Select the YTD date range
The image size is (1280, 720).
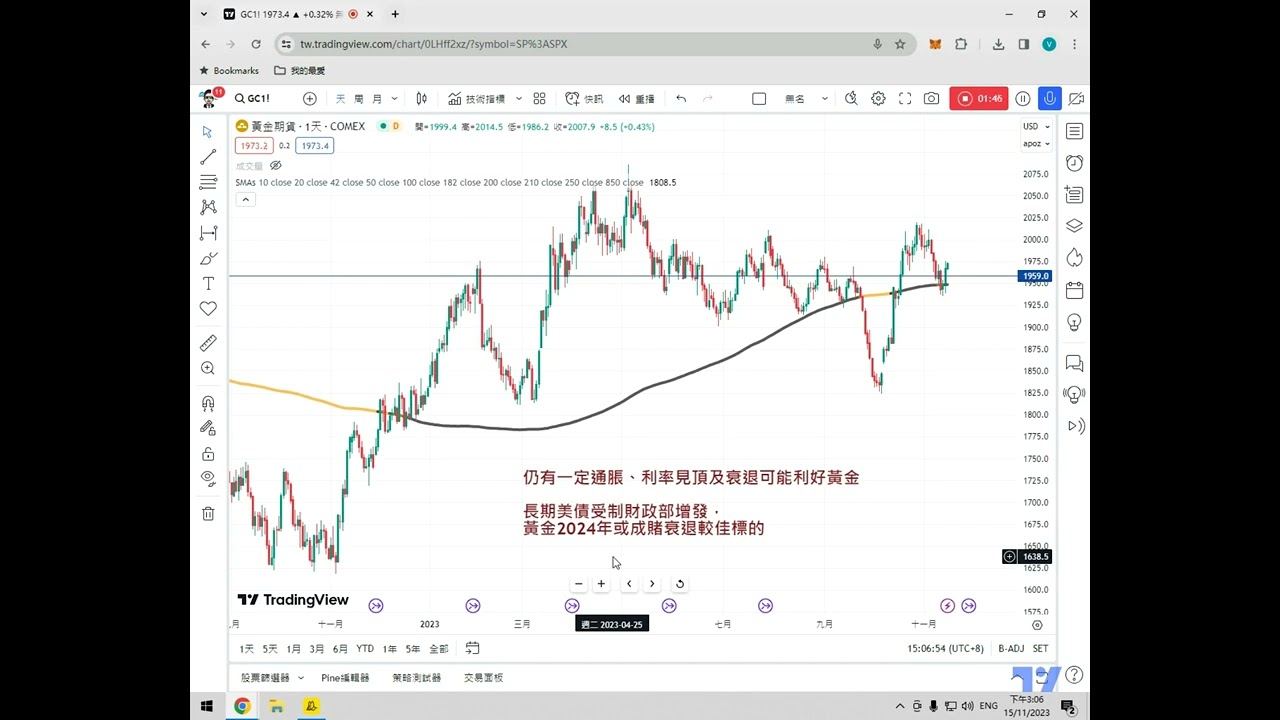[x=365, y=649]
